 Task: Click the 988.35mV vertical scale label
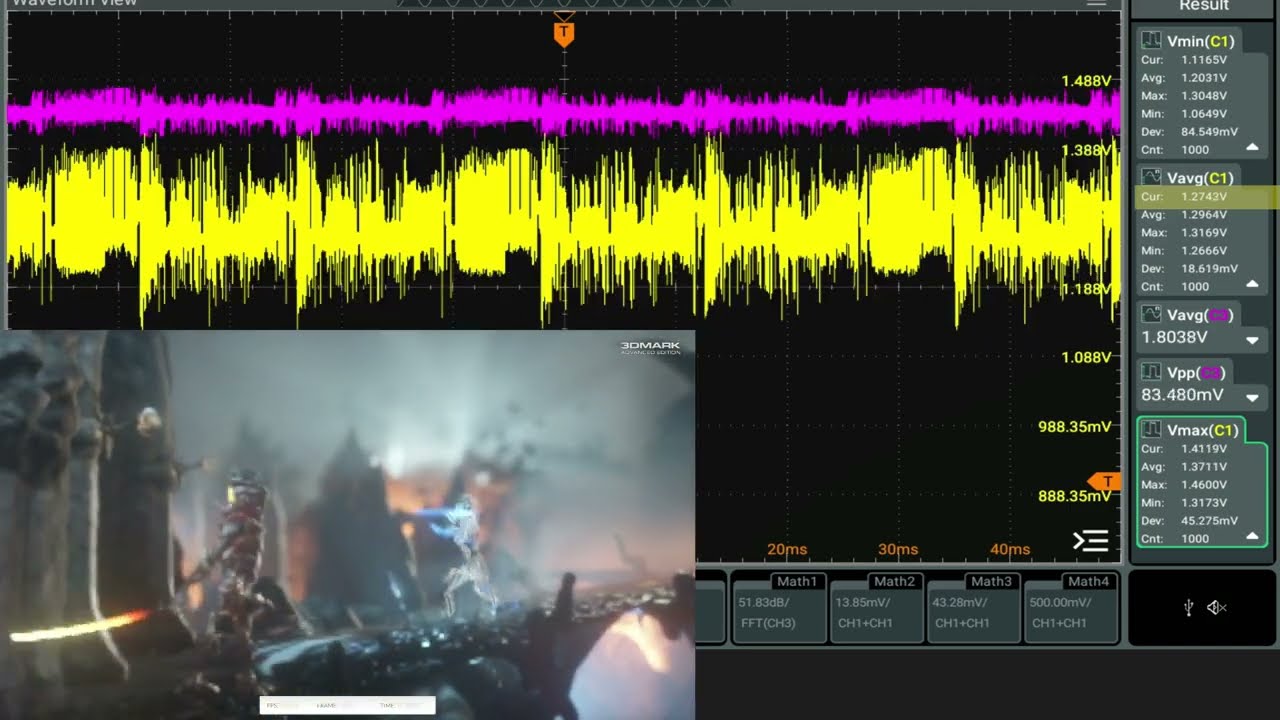tap(1075, 427)
